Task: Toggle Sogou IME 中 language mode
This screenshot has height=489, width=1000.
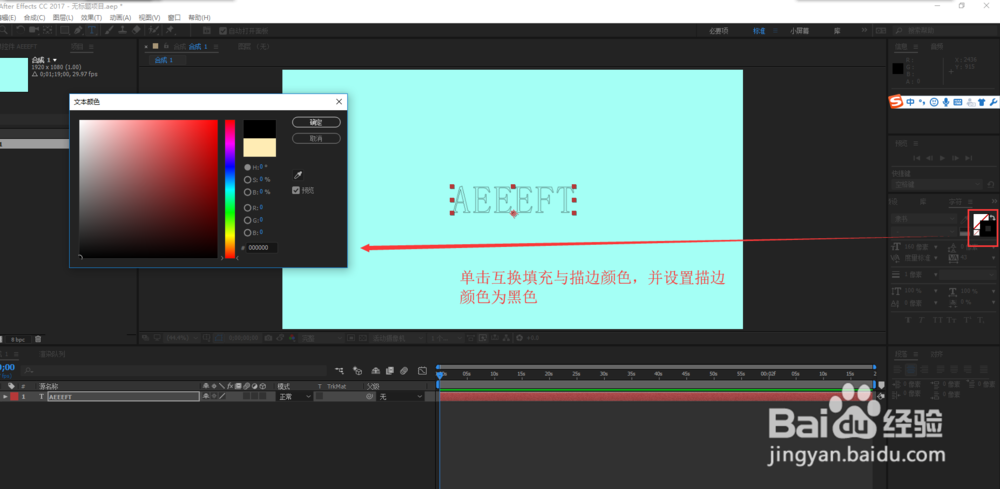Action: pos(911,102)
